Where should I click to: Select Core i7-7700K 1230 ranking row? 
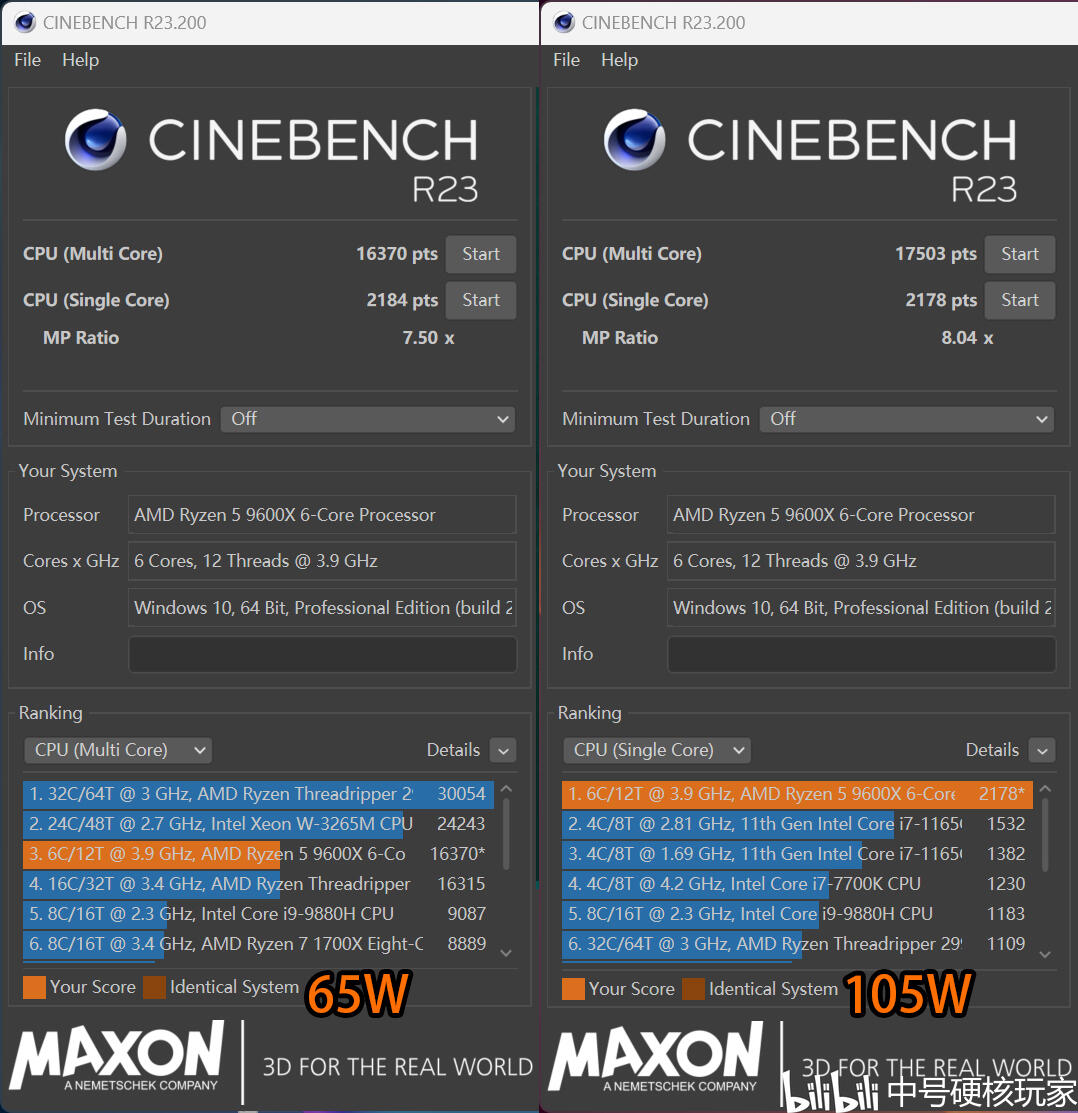[797, 884]
